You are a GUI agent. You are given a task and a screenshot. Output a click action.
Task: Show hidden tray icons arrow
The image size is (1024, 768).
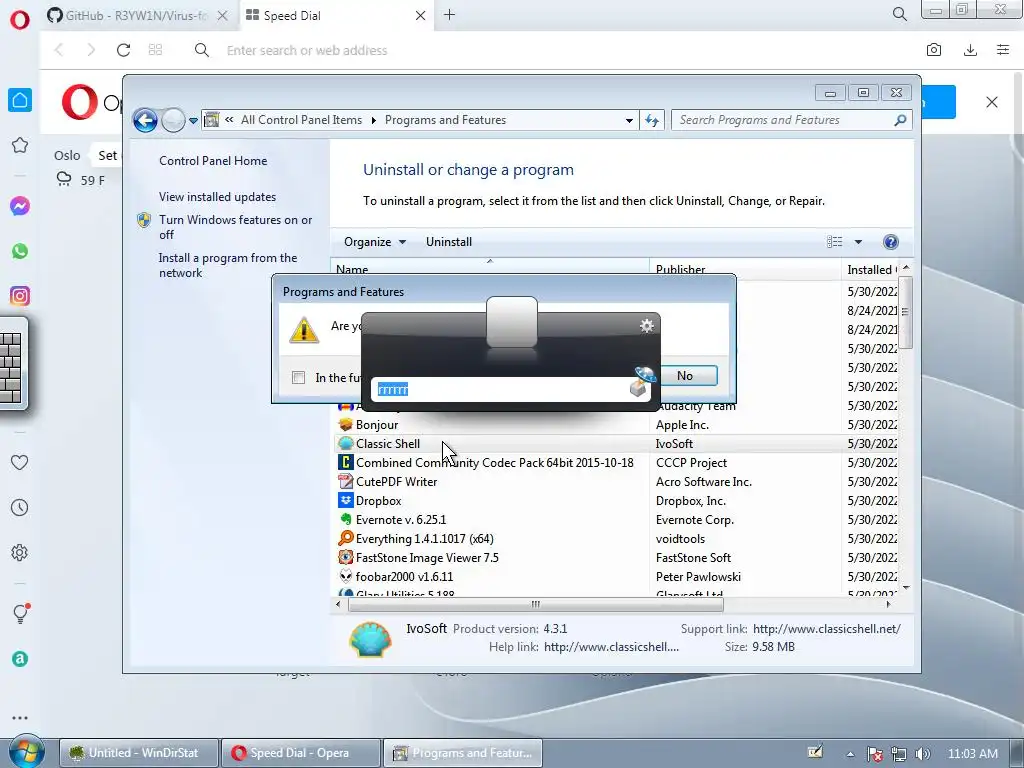point(850,754)
